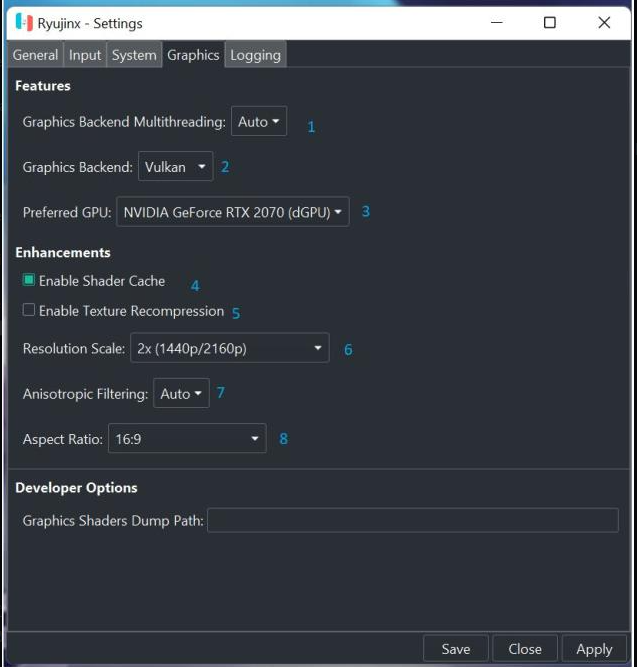
Task: Switch to the General tab
Action: (35, 55)
